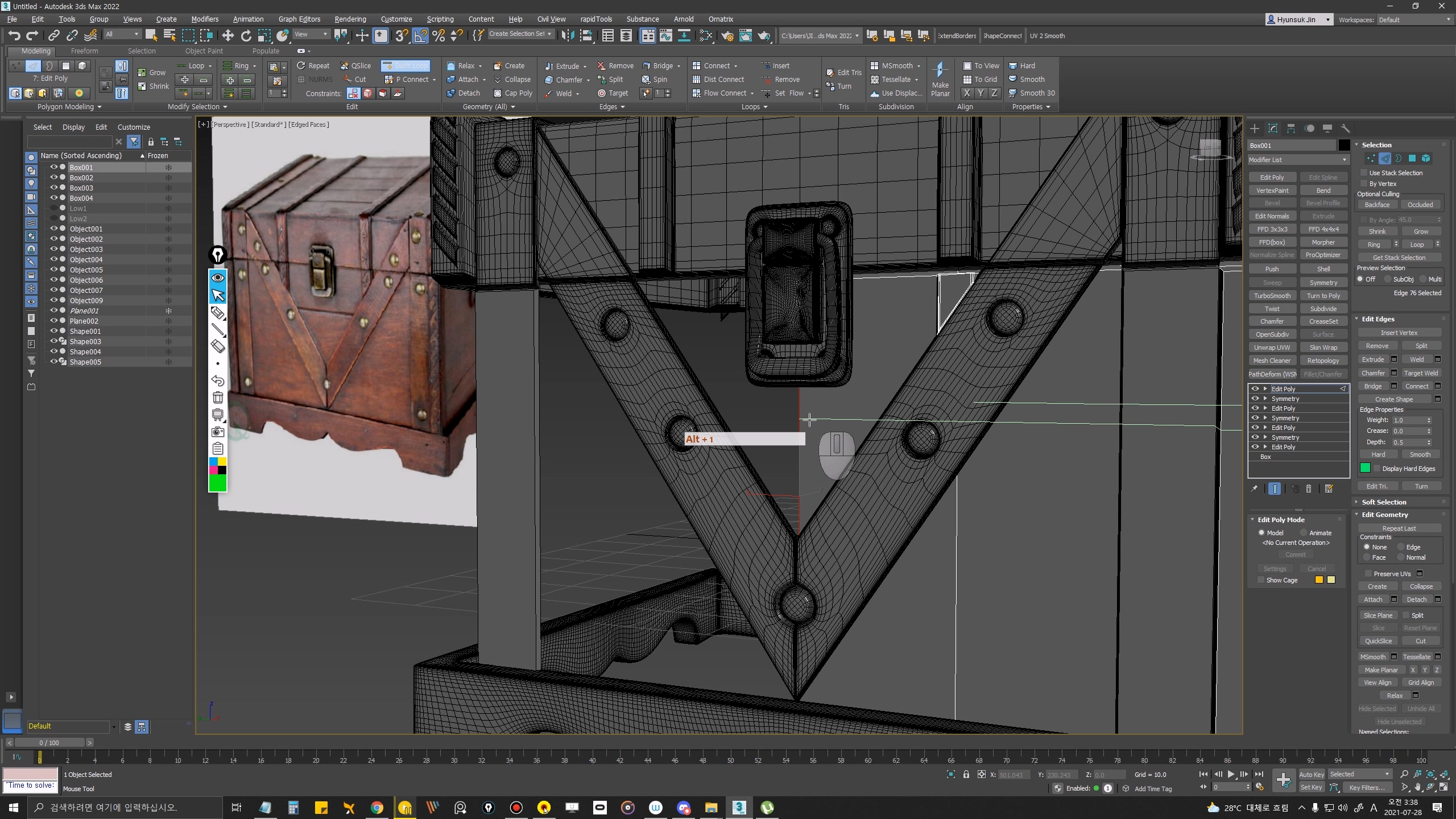
Task: Select the Edge sub-object level icon
Action: 1385,159
